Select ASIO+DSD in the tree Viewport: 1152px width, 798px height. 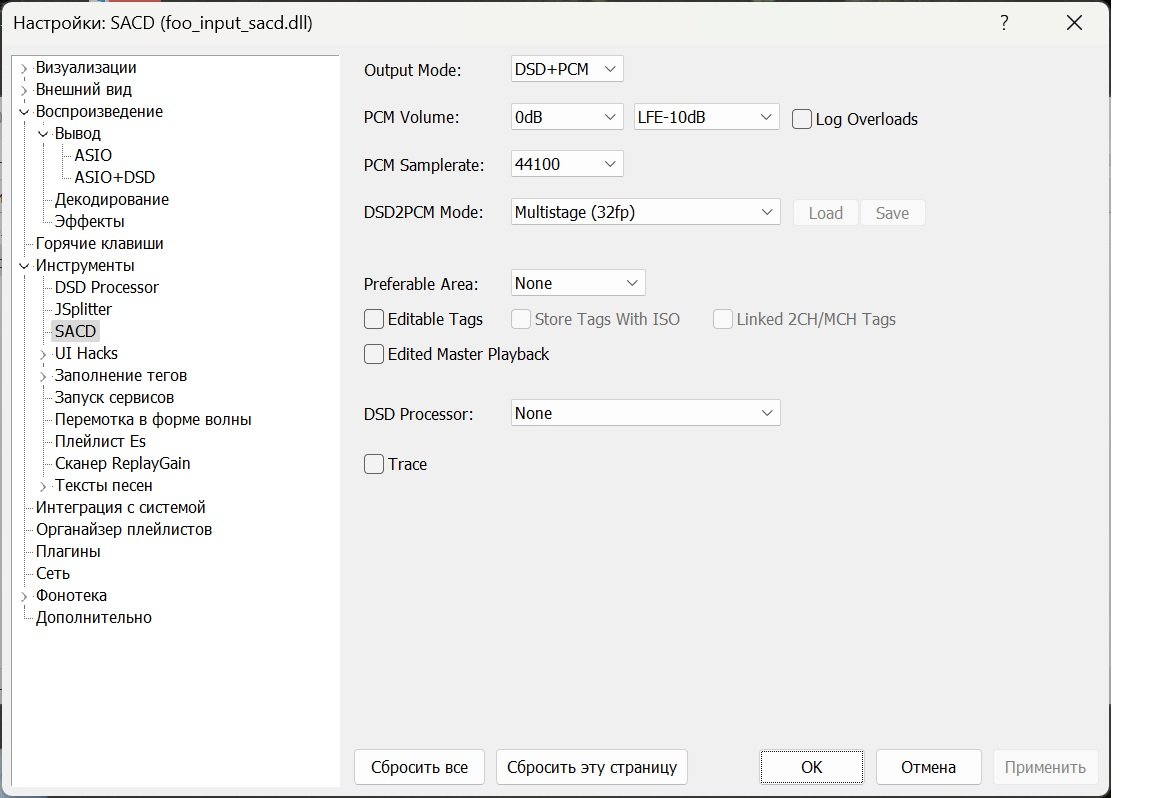click(115, 177)
